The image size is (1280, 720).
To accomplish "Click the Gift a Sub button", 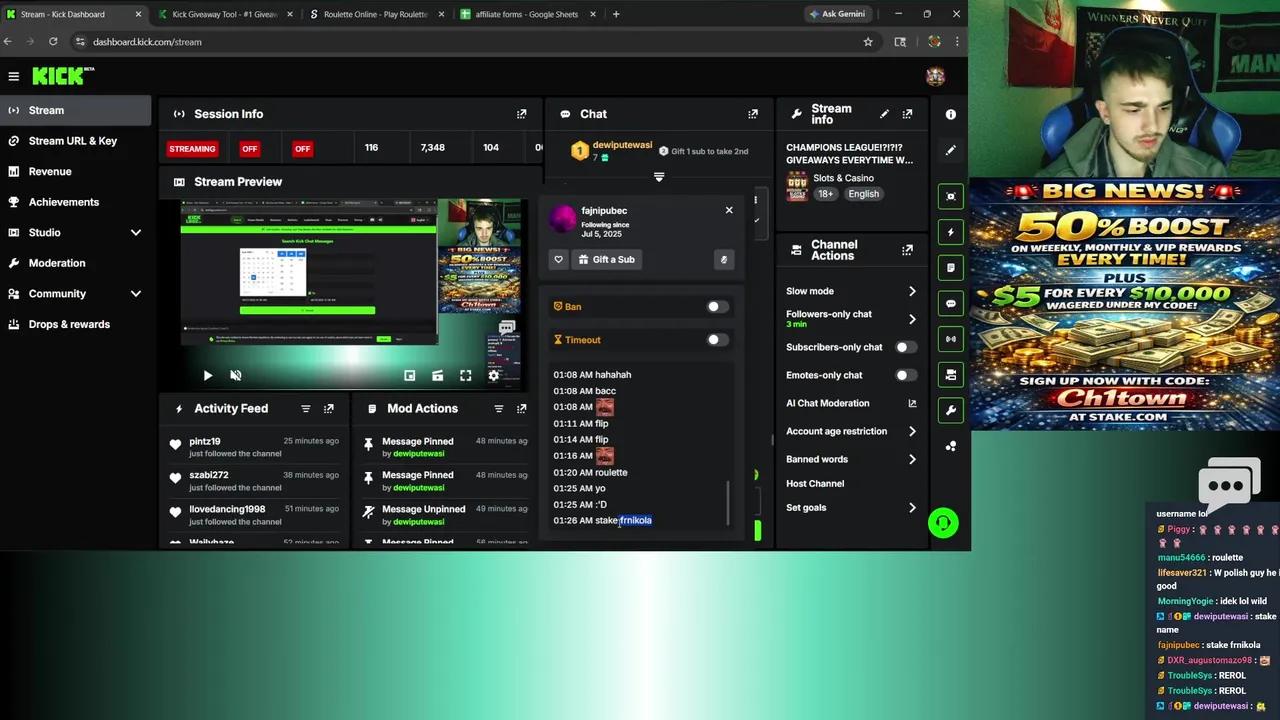I will (x=607, y=259).
